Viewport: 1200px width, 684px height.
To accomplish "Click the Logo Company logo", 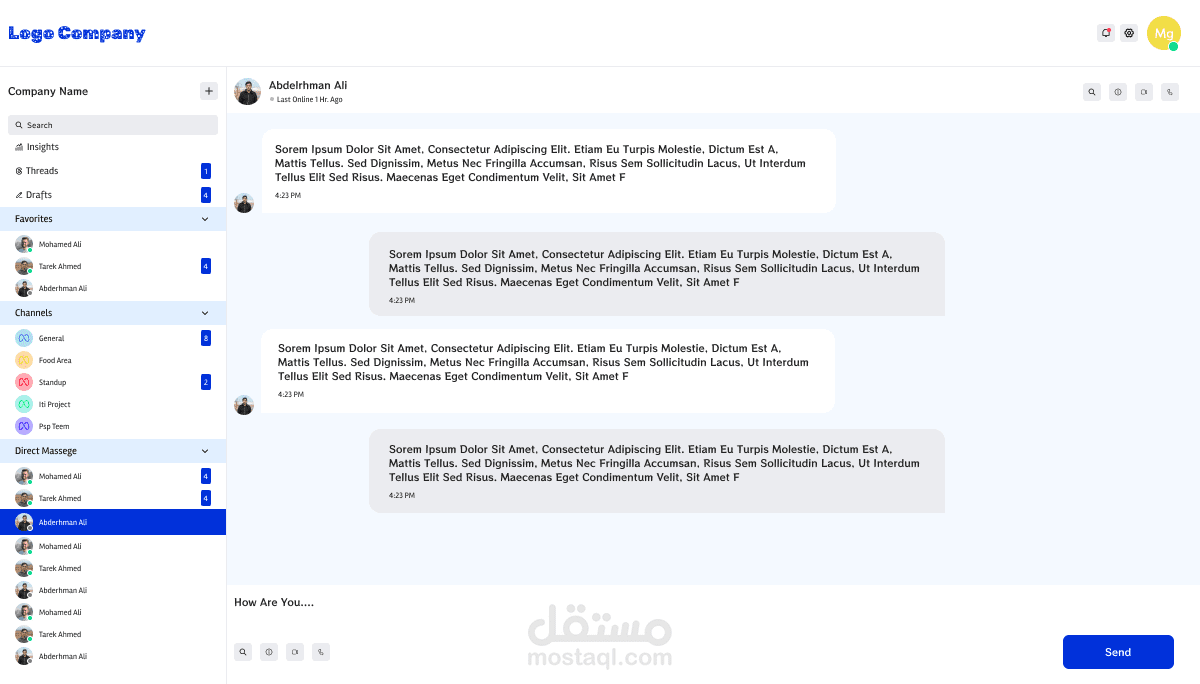I will coord(77,33).
